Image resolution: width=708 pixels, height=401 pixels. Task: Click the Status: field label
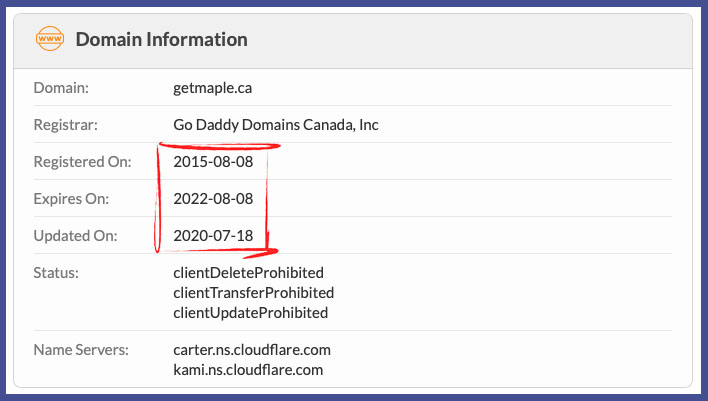click(56, 273)
